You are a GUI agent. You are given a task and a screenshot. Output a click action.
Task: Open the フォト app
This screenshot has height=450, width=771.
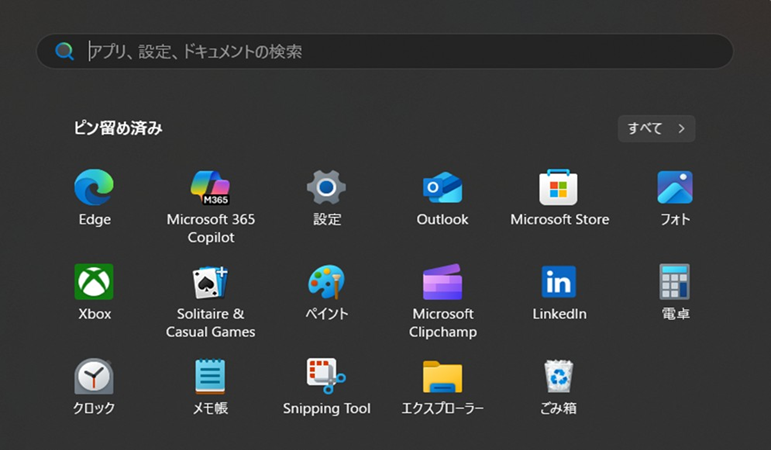click(675, 188)
